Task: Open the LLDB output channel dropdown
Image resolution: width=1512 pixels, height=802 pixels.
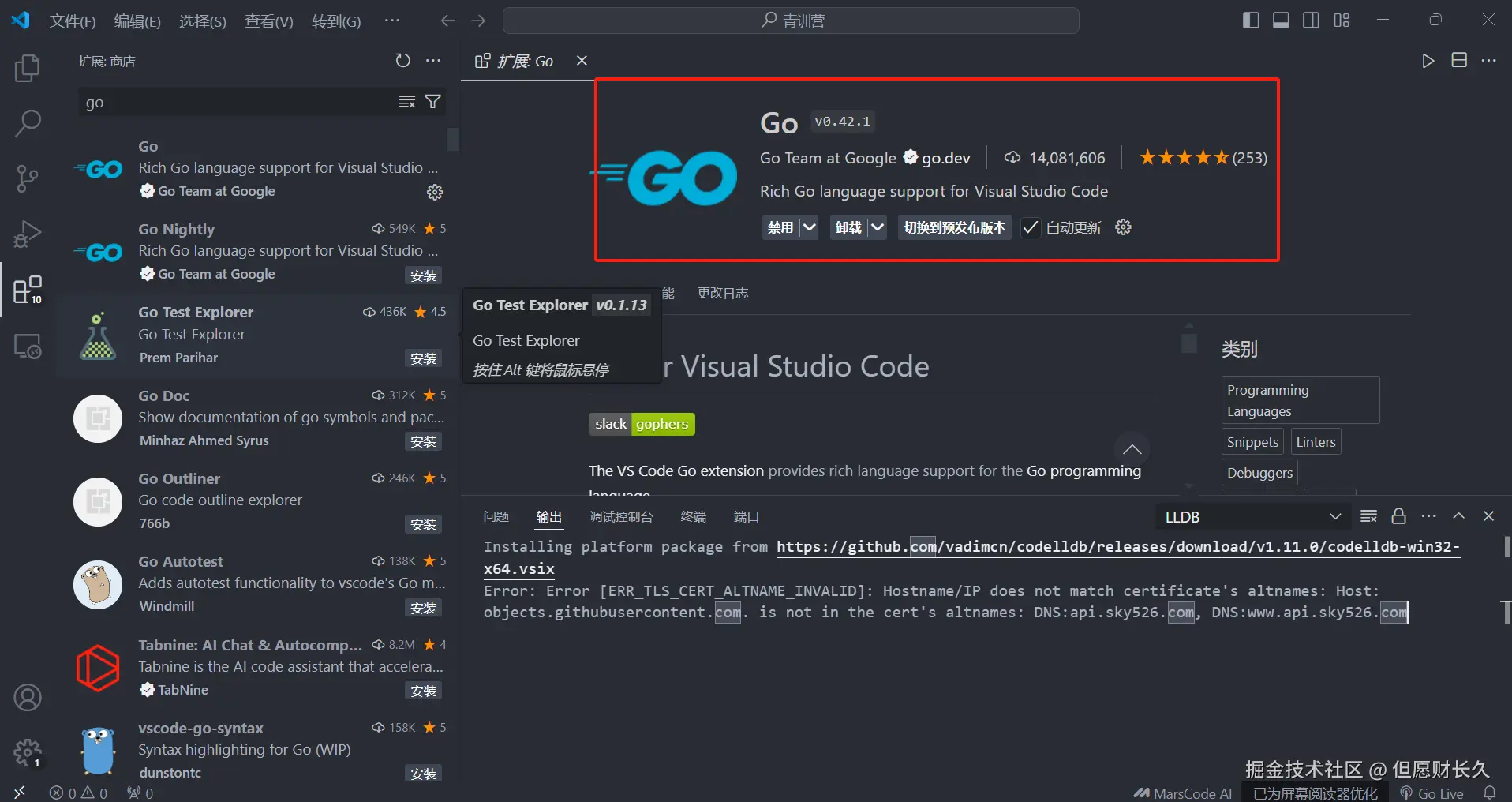Action: click(1253, 517)
